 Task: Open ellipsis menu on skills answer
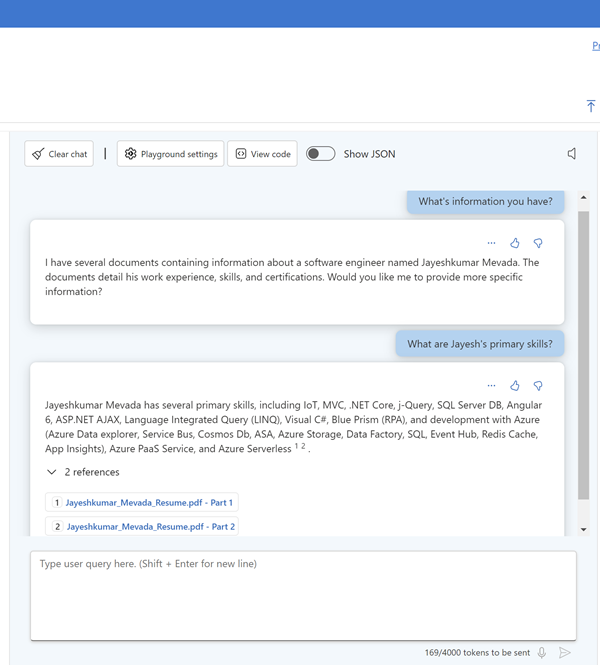(491, 386)
